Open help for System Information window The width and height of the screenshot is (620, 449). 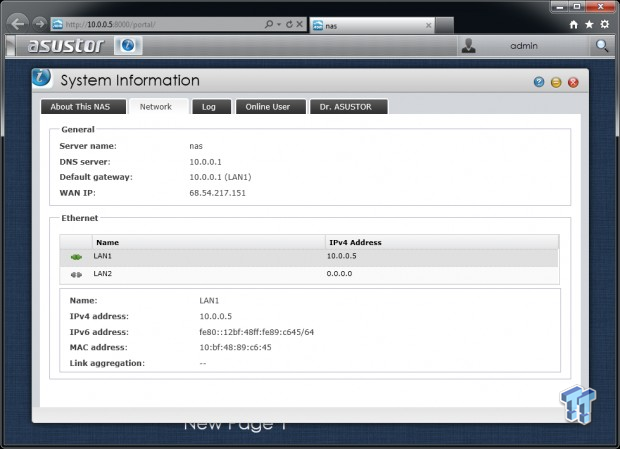(539, 82)
